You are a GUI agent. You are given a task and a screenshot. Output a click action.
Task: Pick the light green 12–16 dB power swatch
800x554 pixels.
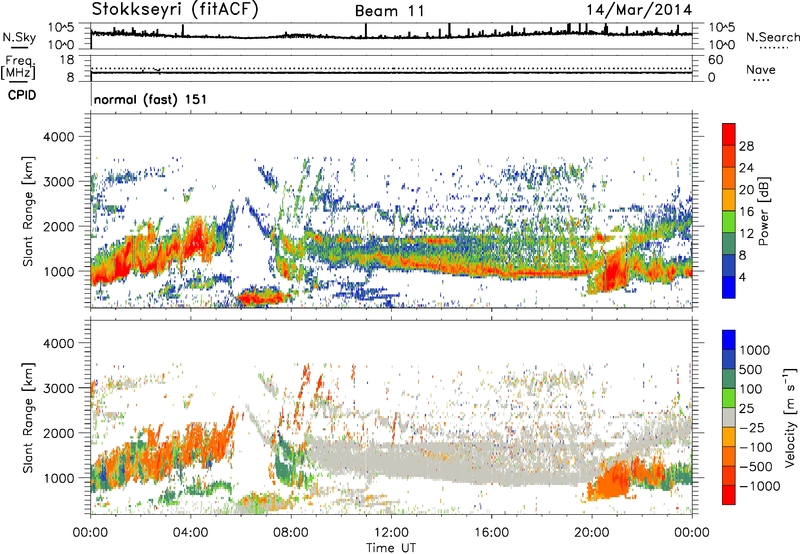[x=729, y=221]
